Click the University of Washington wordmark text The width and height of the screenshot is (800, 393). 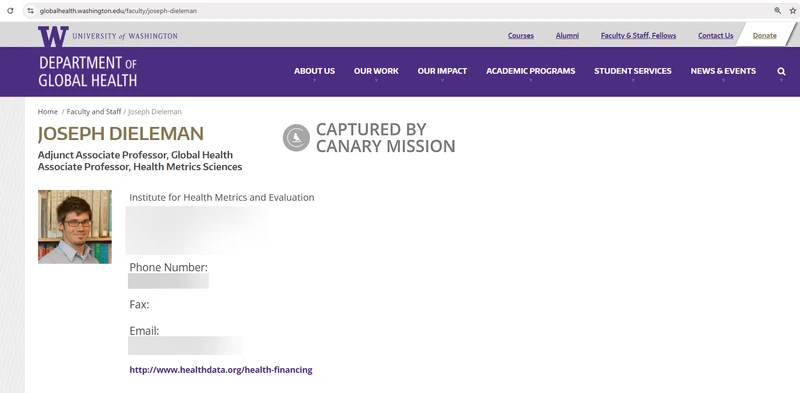[125, 36]
